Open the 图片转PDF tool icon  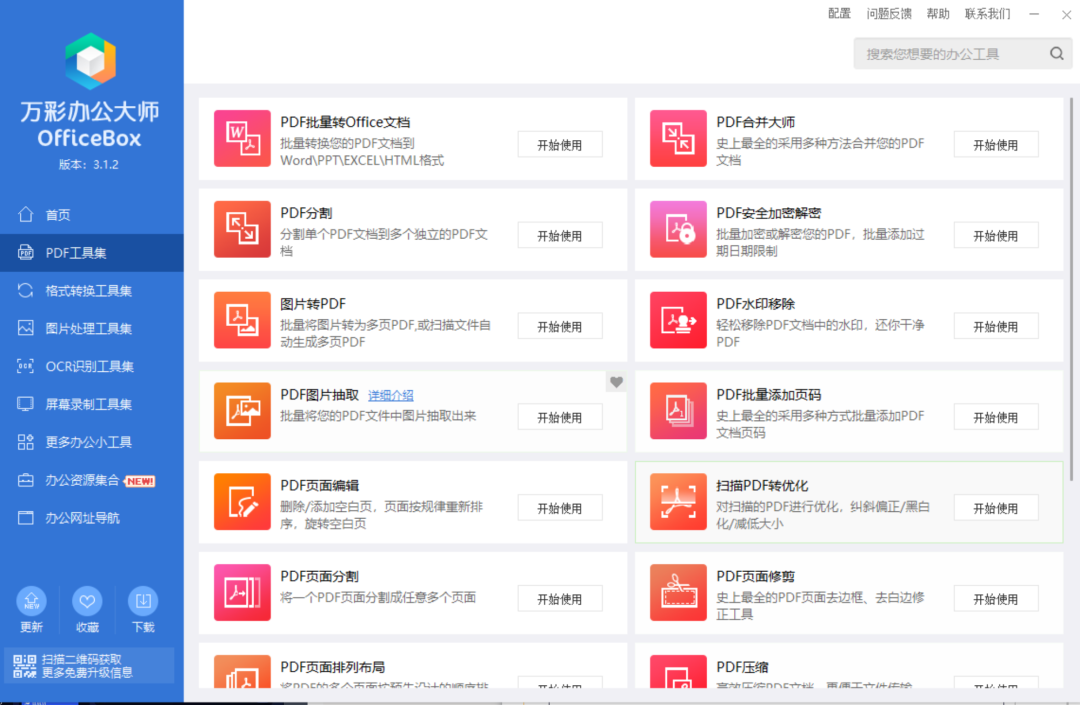point(241,320)
